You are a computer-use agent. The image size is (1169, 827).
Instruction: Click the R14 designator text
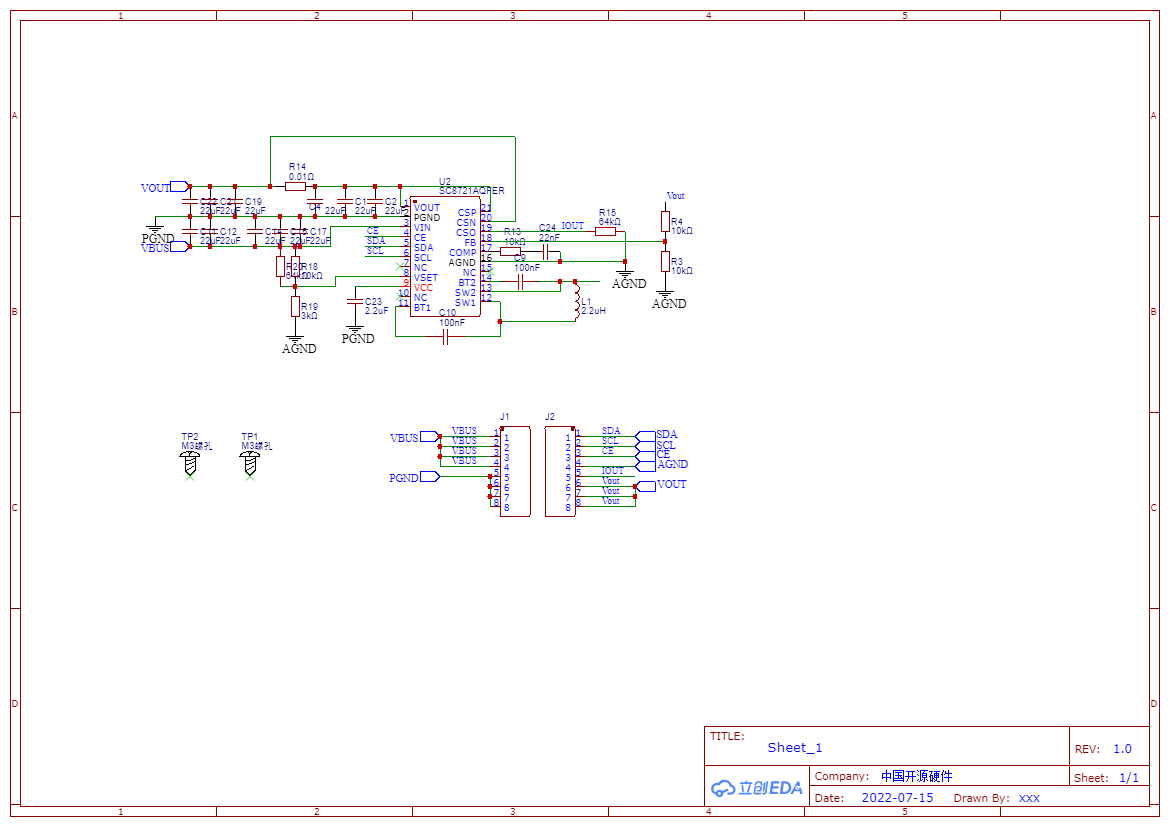click(x=297, y=167)
